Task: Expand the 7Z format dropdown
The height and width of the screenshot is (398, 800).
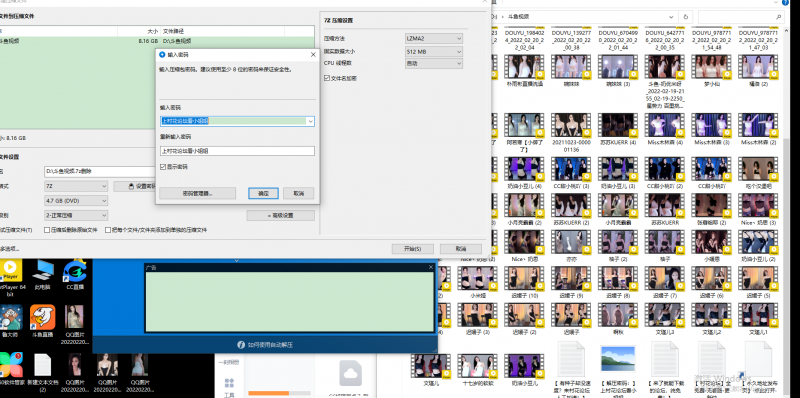Action: 76,186
